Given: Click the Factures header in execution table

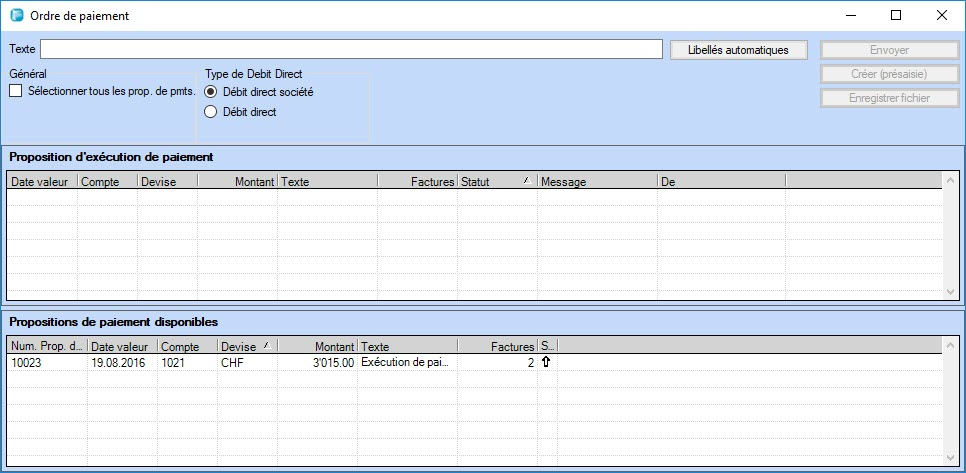Looking at the screenshot, I should click(417, 182).
